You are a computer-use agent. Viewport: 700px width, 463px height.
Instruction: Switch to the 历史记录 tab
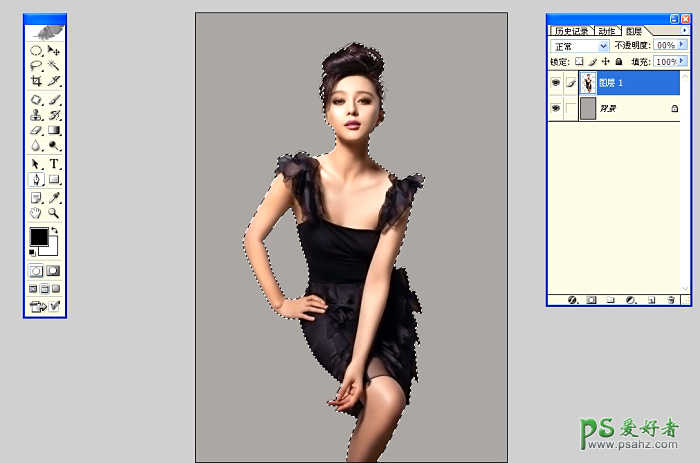click(572, 31)
